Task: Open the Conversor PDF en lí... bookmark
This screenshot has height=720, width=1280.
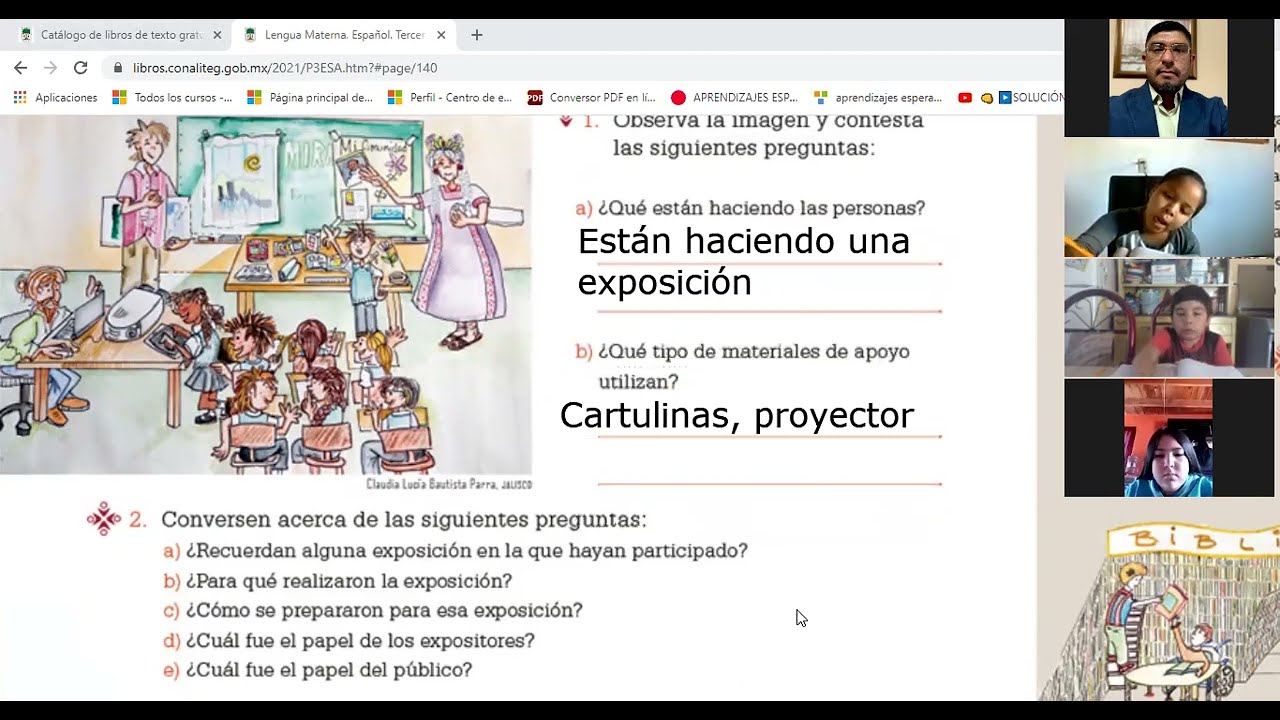Action: pos(591,98)
